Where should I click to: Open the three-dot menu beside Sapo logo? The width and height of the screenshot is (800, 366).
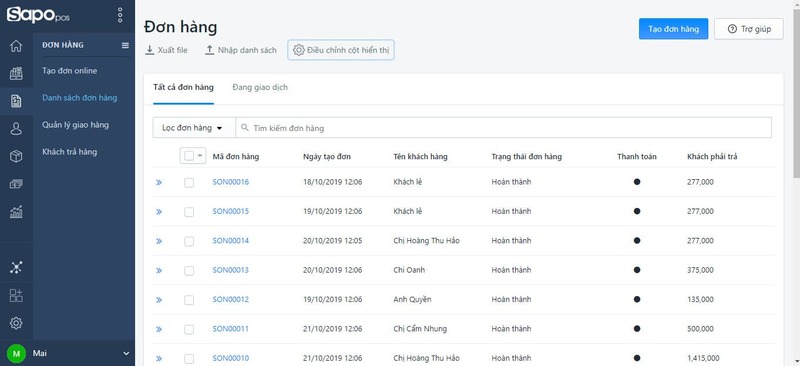(x=120, y=15)
